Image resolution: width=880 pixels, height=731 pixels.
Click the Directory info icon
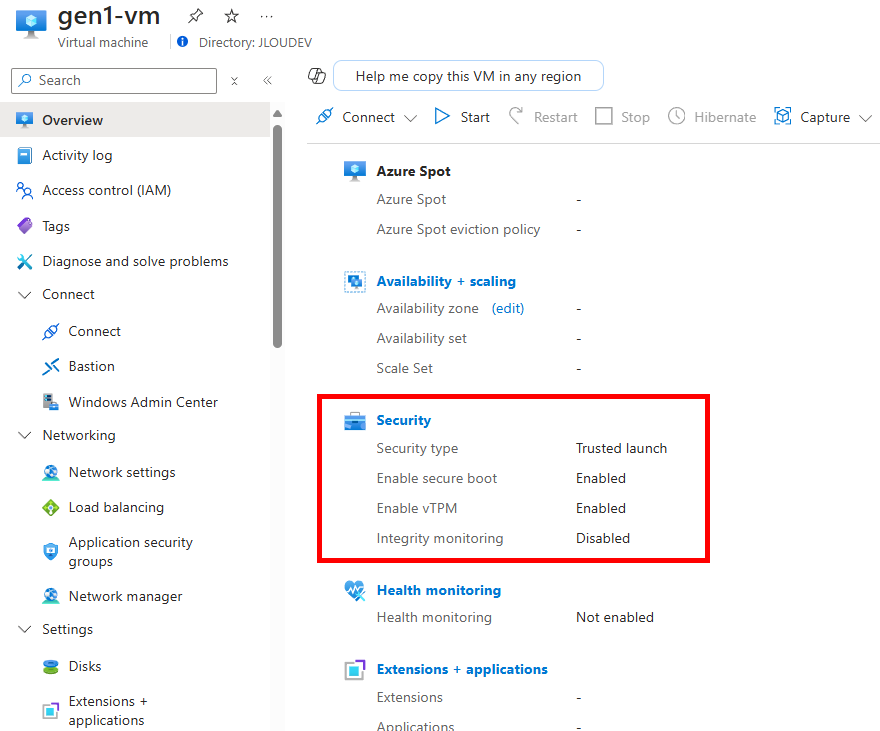tap(182, 42)
